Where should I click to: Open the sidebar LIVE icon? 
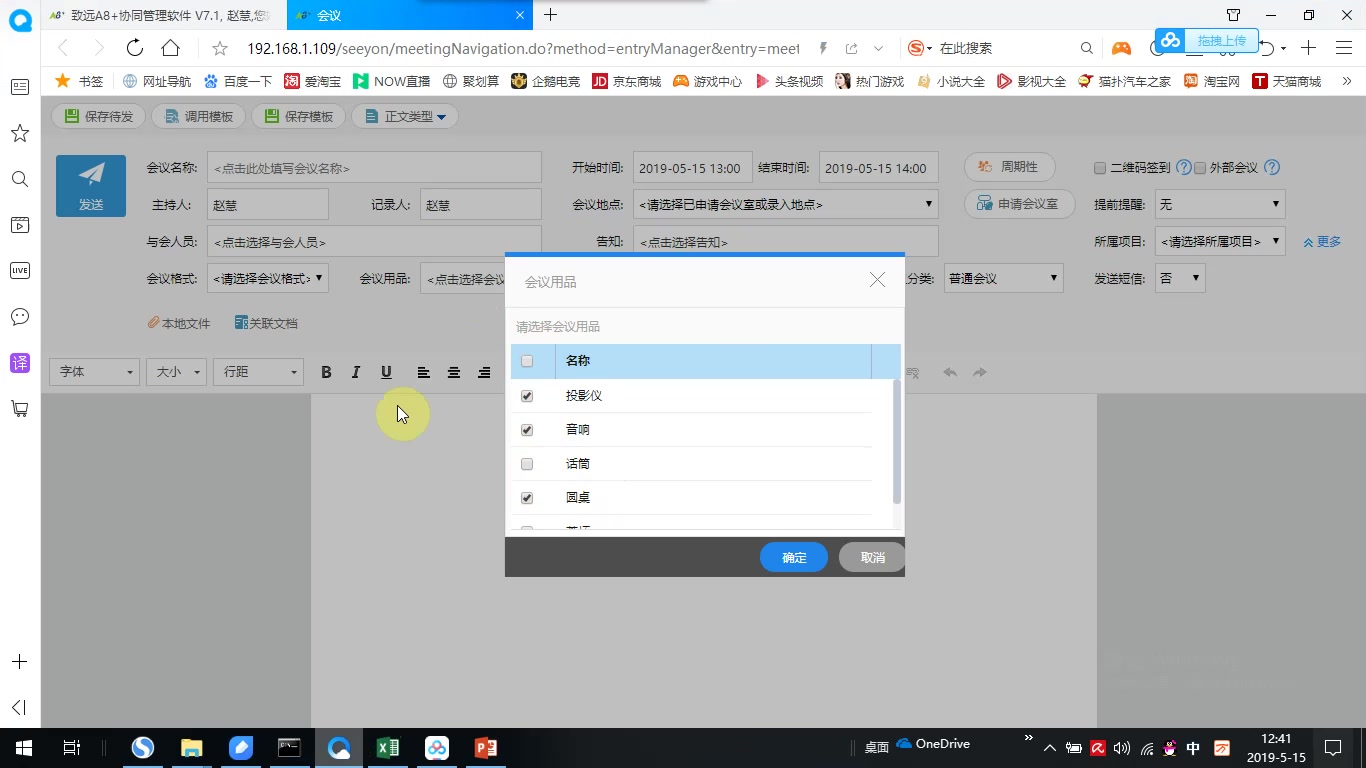click(x=19, y=270)
